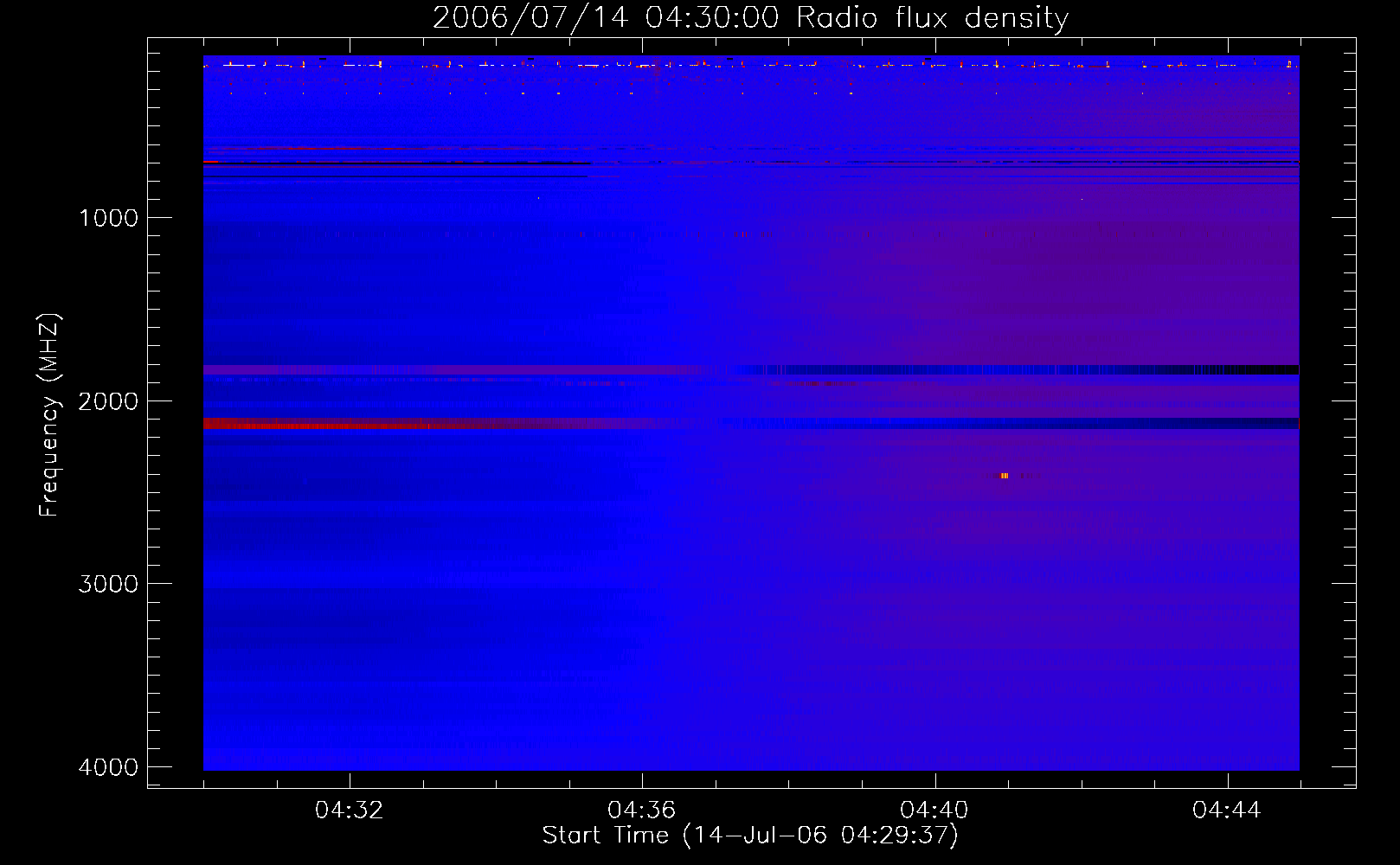This screenshot has width=1400, height=865.
Task: Click the 2000 frequency tick label
Action: [108, 400]
